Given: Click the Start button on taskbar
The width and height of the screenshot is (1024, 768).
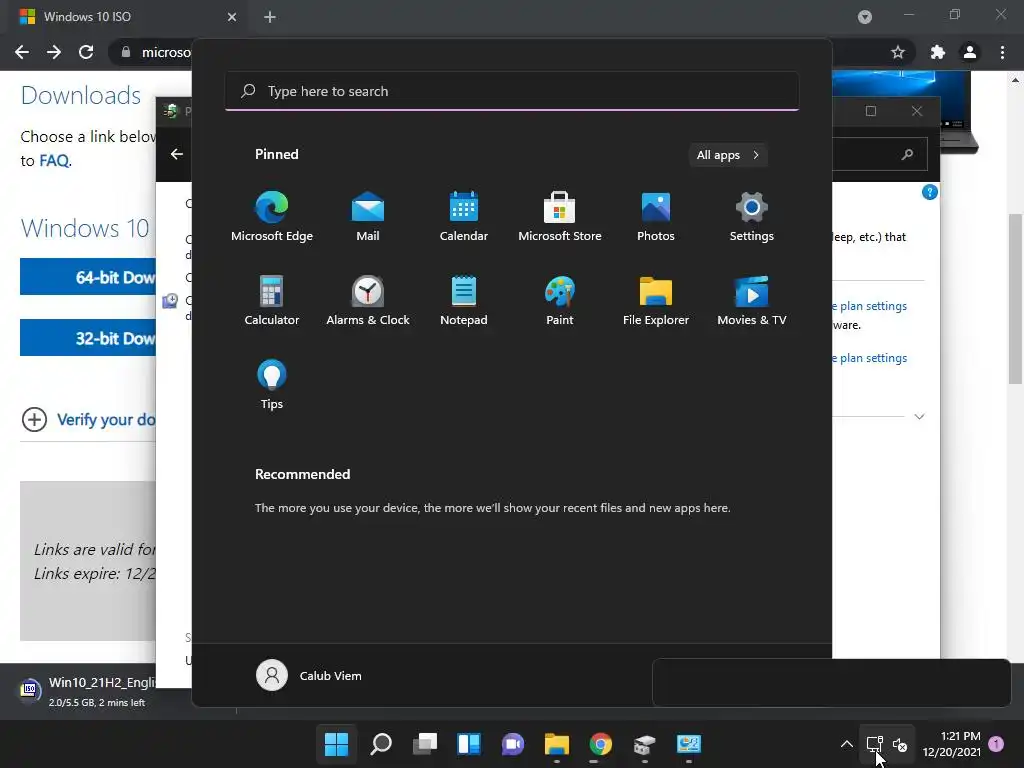Looking at the screenshot, I should [x=336, y=744].
